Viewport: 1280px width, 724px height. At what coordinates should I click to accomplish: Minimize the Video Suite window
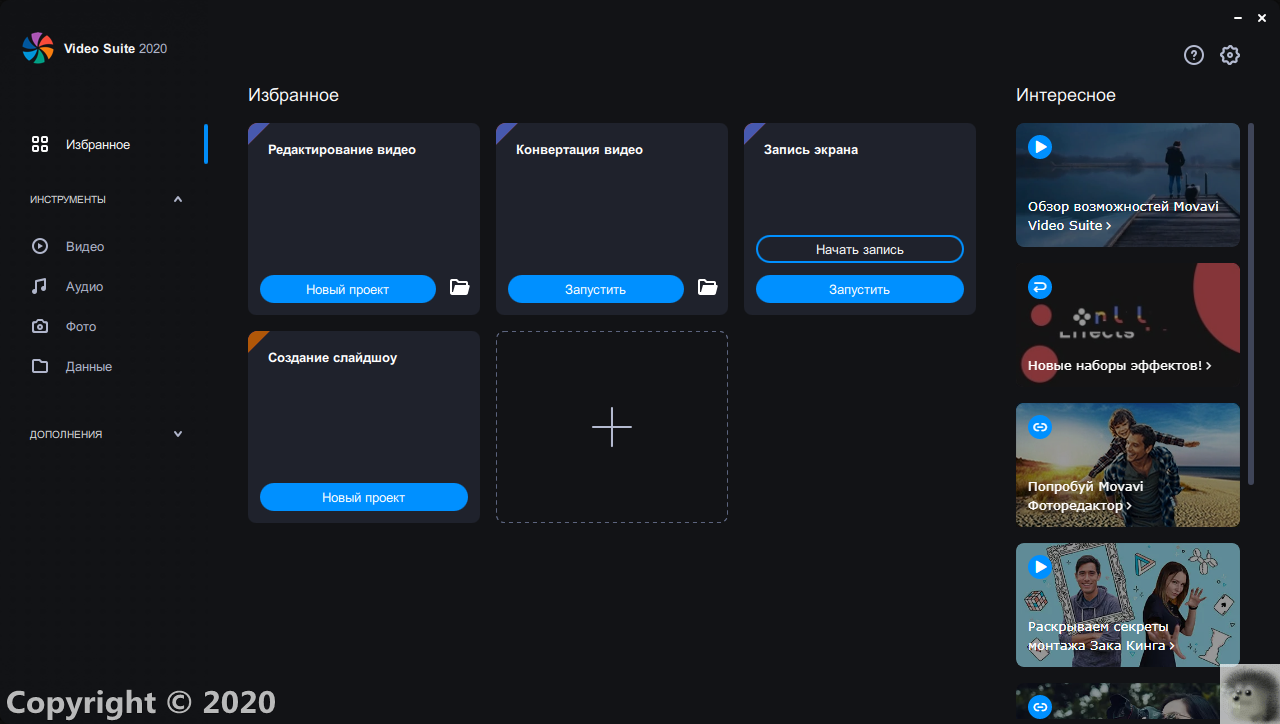pyautogui.click(x=1239, y=18)
